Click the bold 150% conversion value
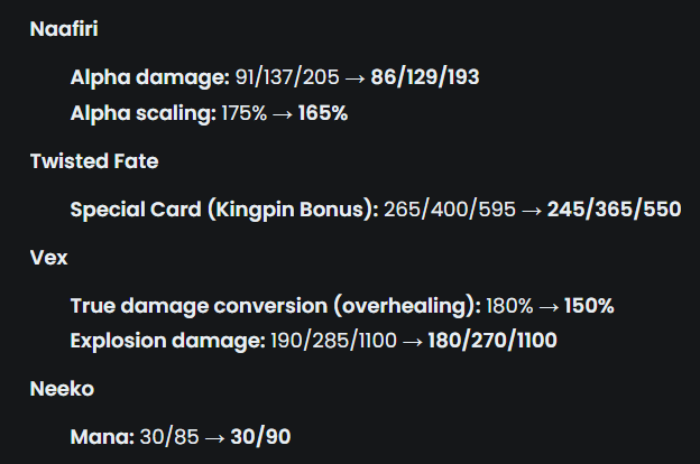 [589, 306]
